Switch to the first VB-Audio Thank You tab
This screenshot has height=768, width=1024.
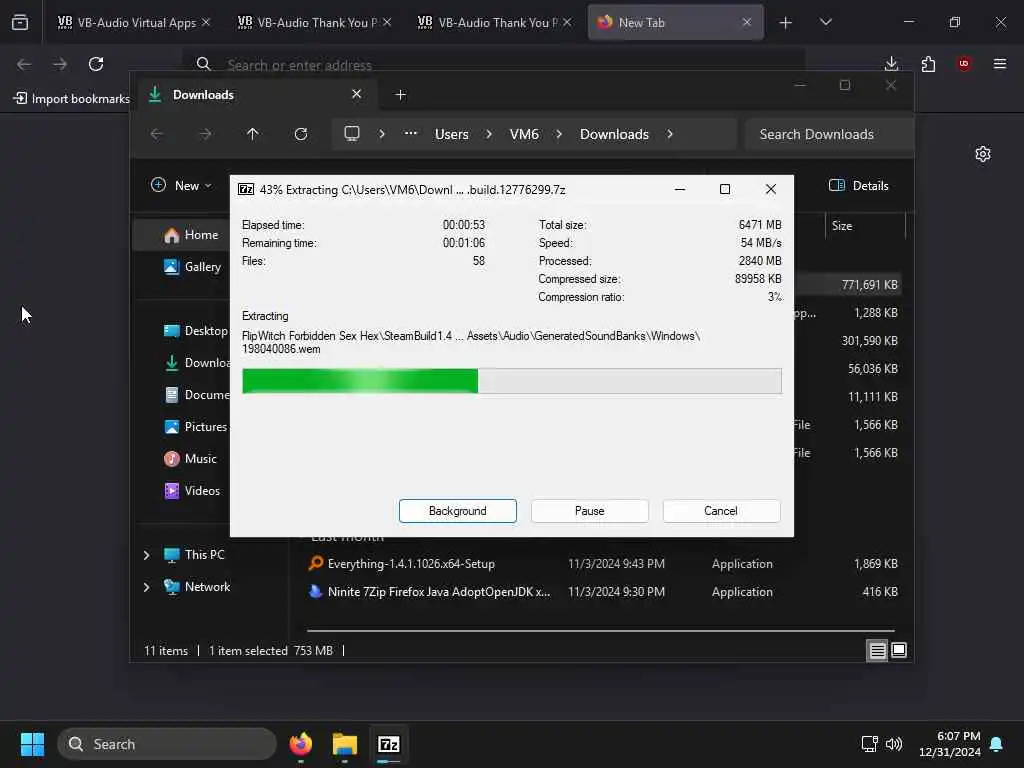[x=316, y=22]
